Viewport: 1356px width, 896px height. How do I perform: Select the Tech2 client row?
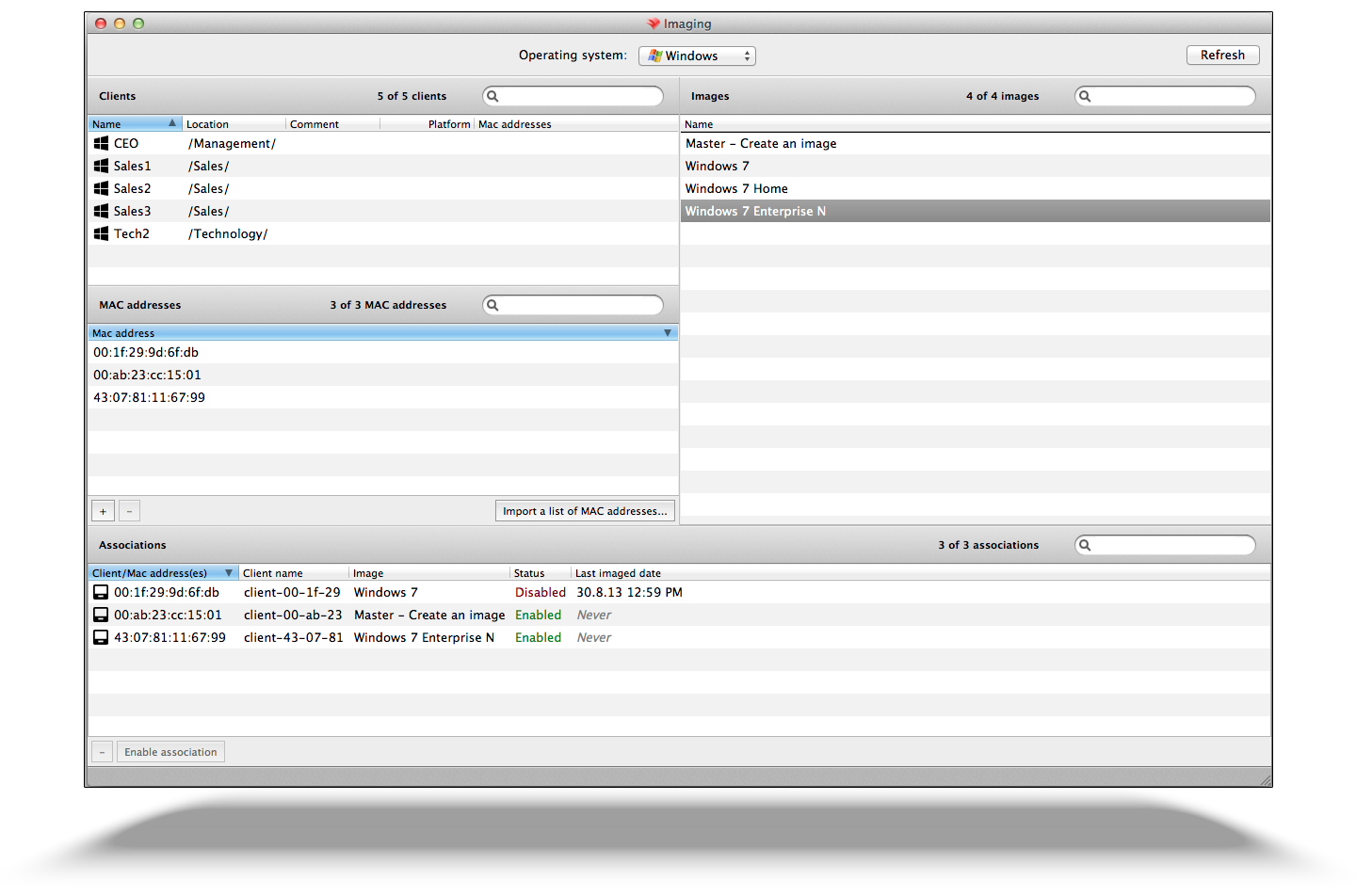click(382, 233)
